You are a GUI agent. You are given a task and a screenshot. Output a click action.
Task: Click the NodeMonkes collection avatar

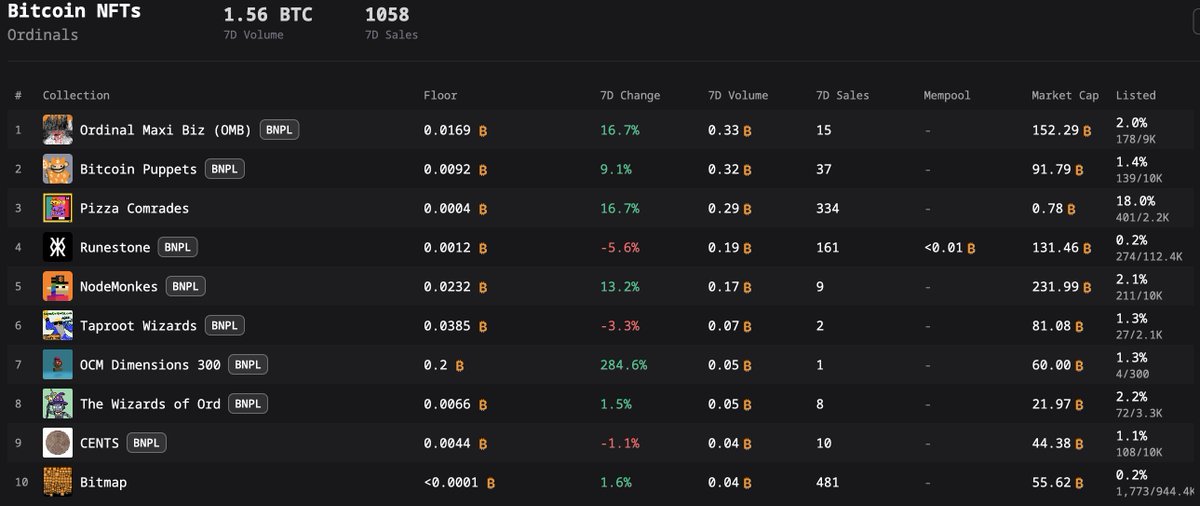coord(57,286)
